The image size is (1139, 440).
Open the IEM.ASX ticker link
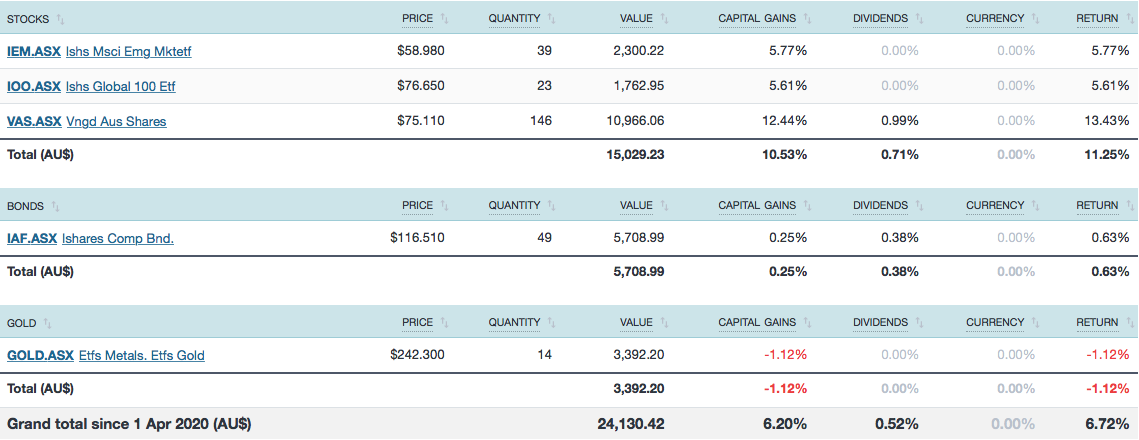[x=34, y=52]
